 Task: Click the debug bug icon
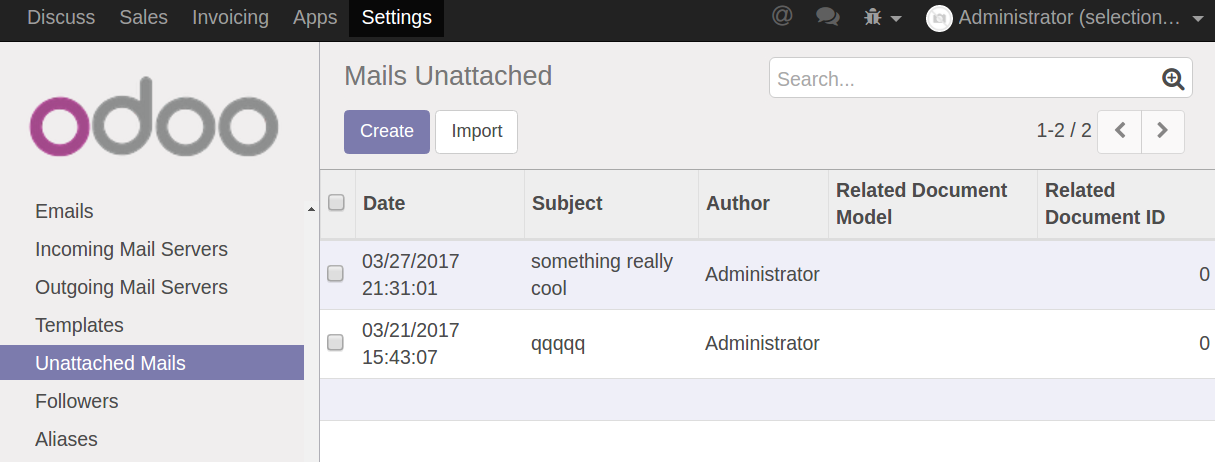[873, 17]
